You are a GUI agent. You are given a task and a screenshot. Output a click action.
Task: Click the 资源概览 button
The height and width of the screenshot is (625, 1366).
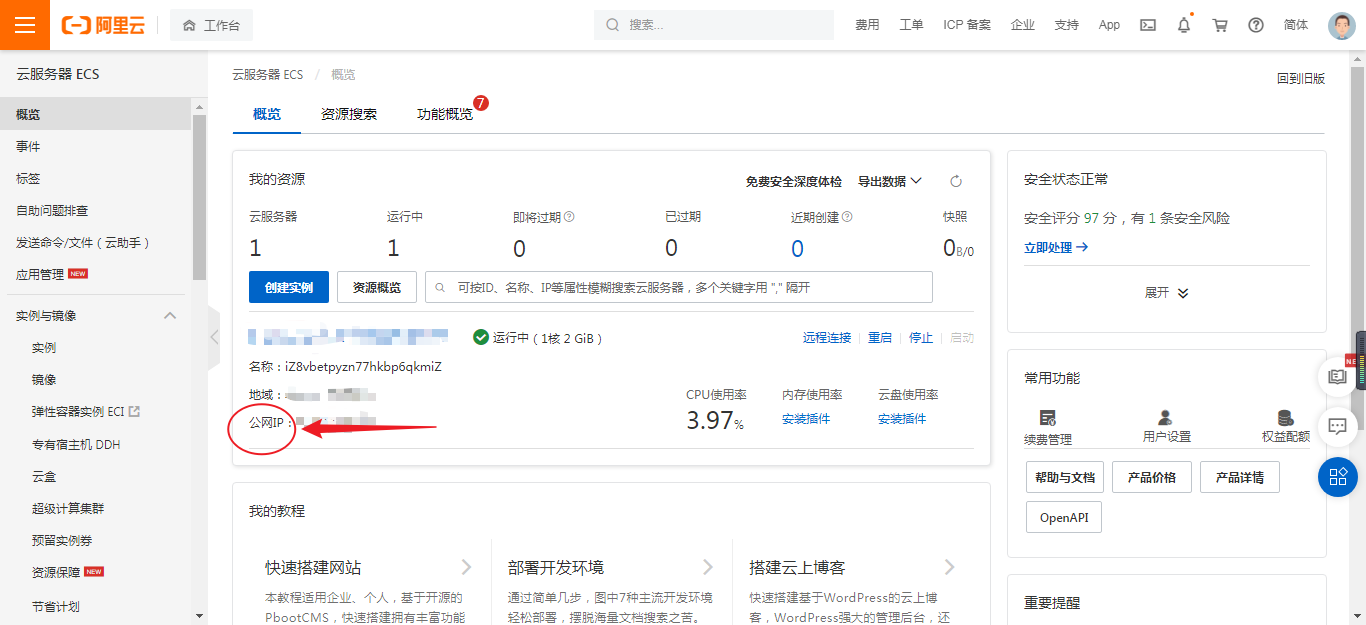[x=377, y=287]
